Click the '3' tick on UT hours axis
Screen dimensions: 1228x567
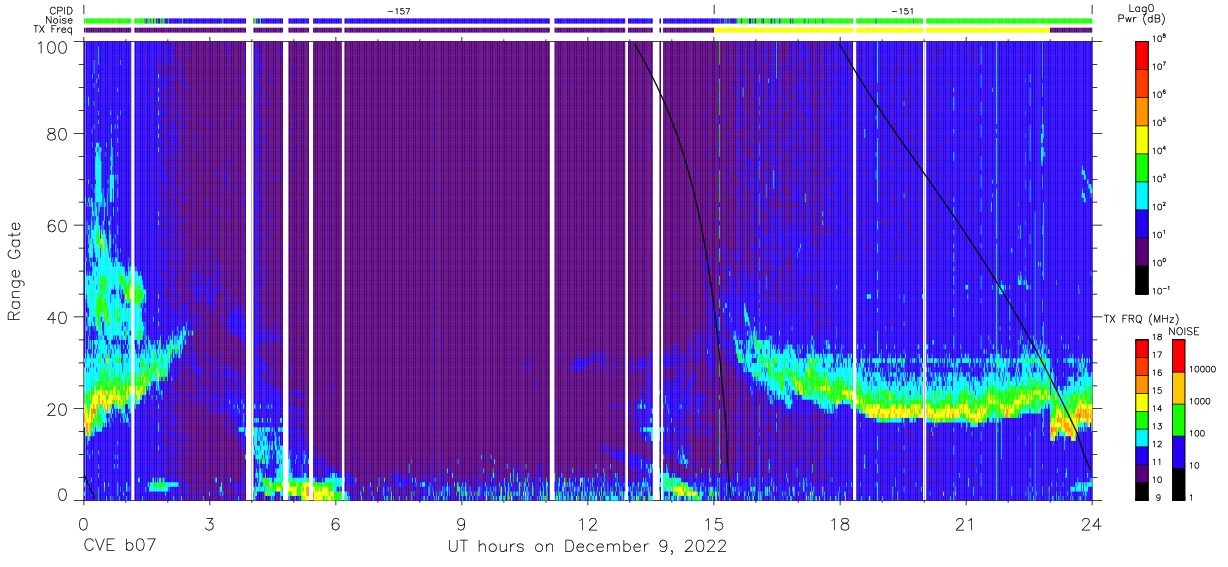(209, 524)
